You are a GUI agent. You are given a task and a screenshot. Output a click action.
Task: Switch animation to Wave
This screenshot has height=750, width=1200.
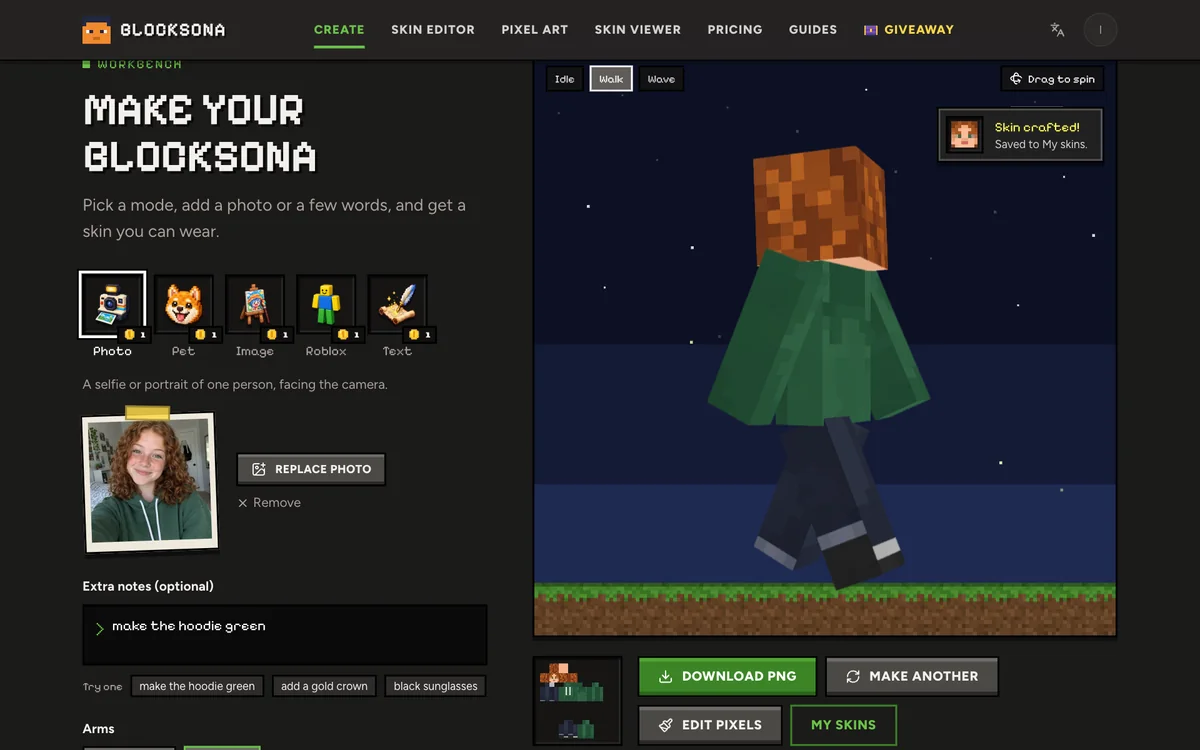click(661, 79)
